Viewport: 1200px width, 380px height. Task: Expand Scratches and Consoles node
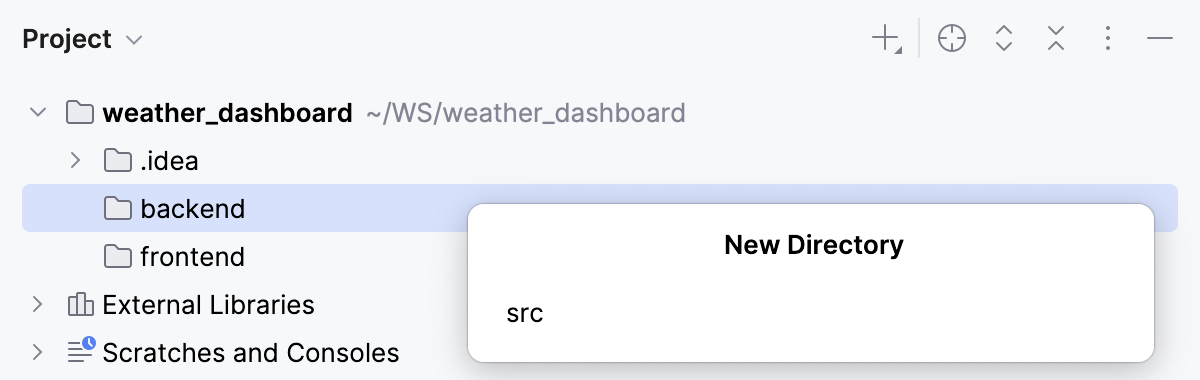pyautogui.click(x=38, y=352)
